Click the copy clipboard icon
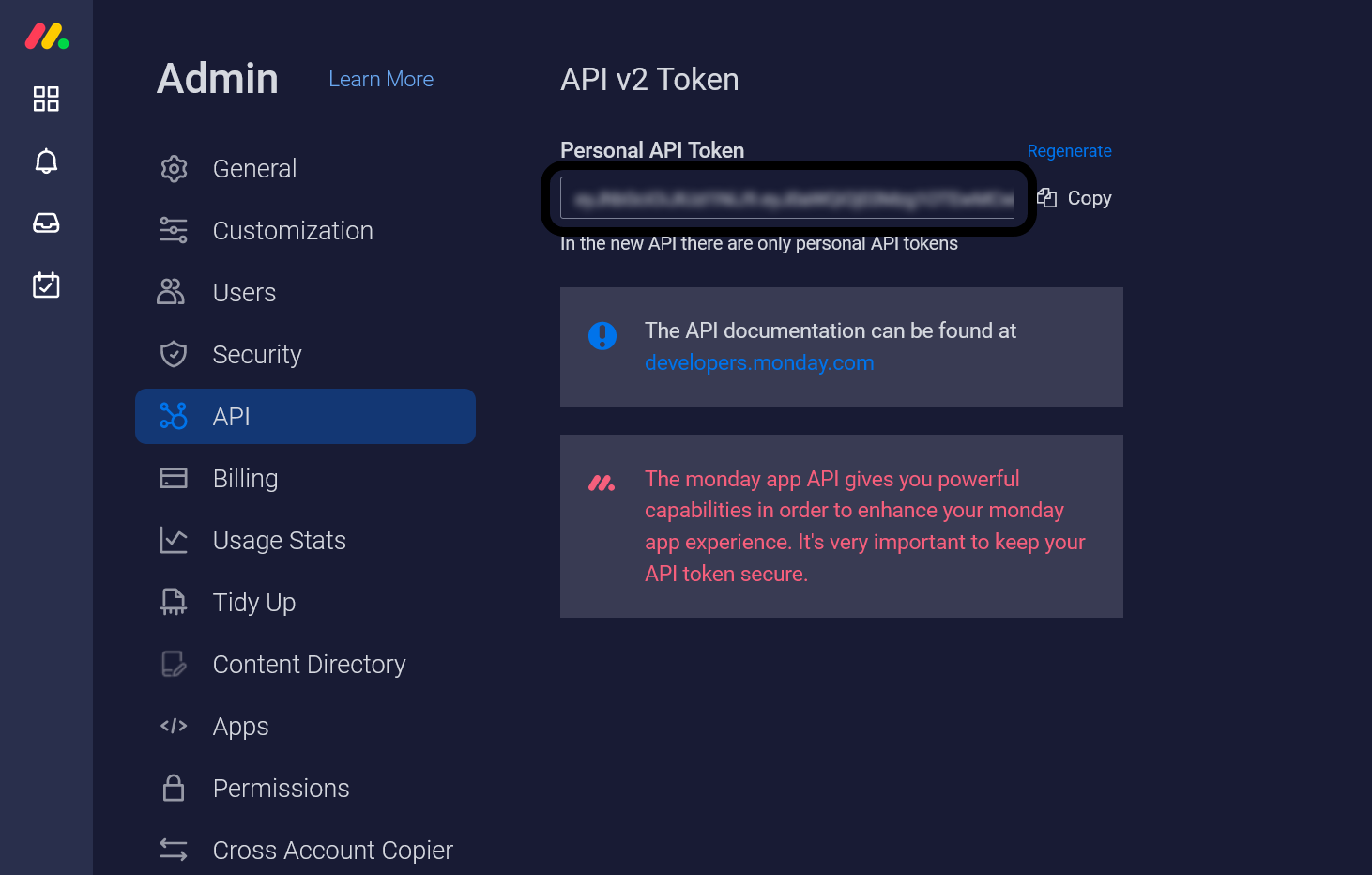This screenshot has width=1372, height=875. tap(1047, 197)
